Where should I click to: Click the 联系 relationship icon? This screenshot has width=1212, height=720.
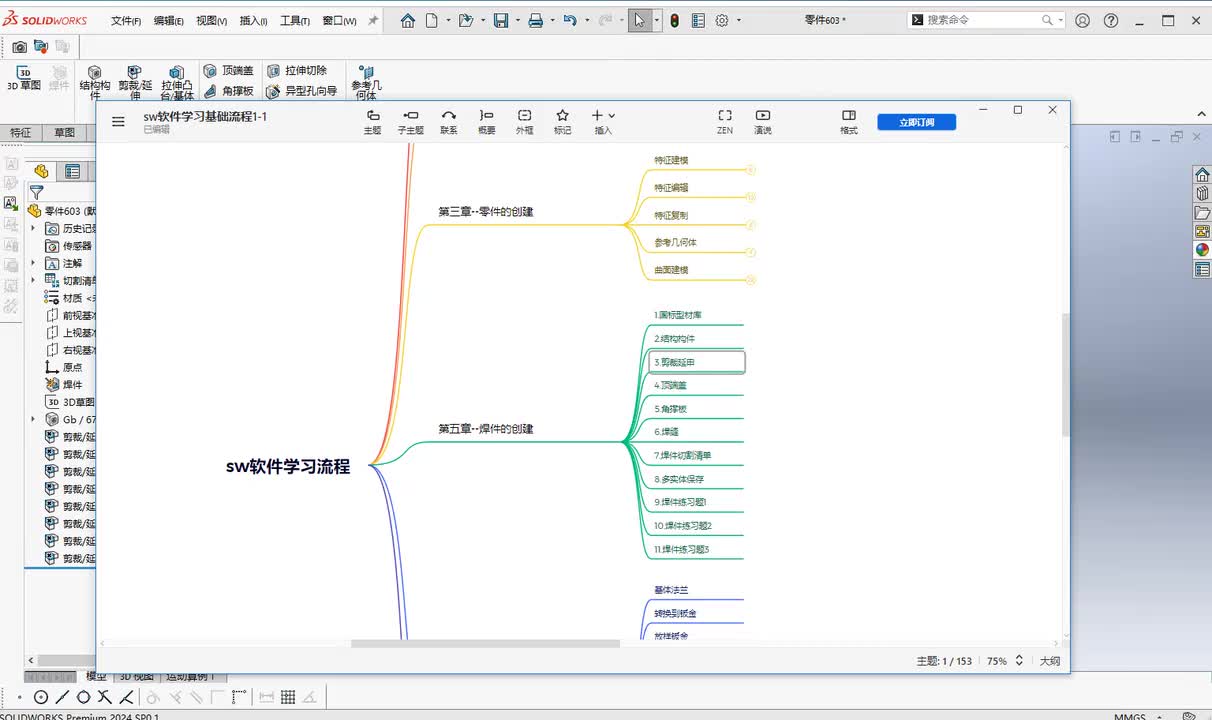tap(449, 122)
